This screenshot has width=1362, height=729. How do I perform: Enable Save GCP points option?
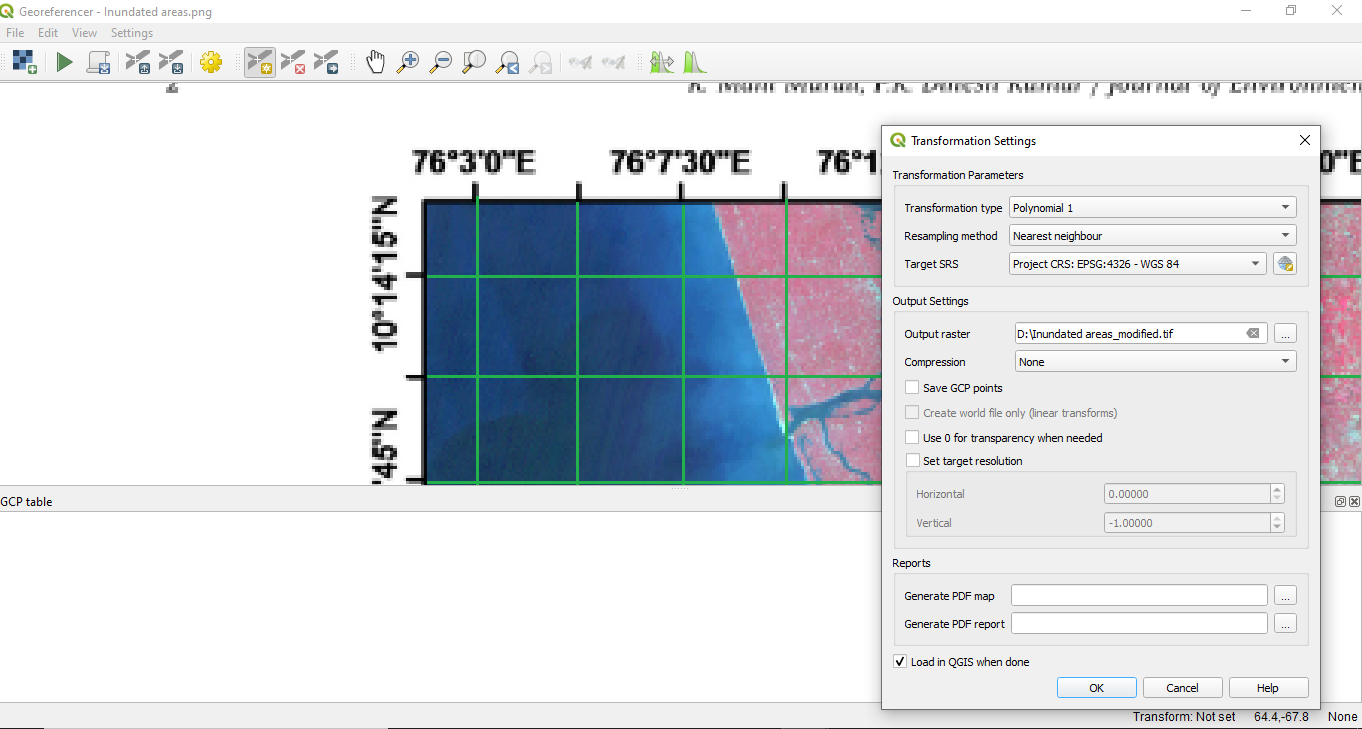911,387
